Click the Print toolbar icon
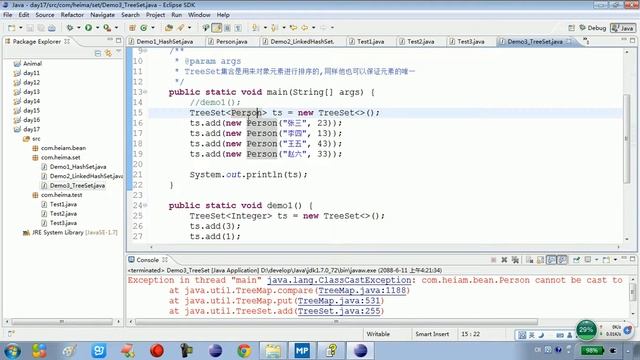This screenshot has width=640, height=360. [x=52, y=28]
